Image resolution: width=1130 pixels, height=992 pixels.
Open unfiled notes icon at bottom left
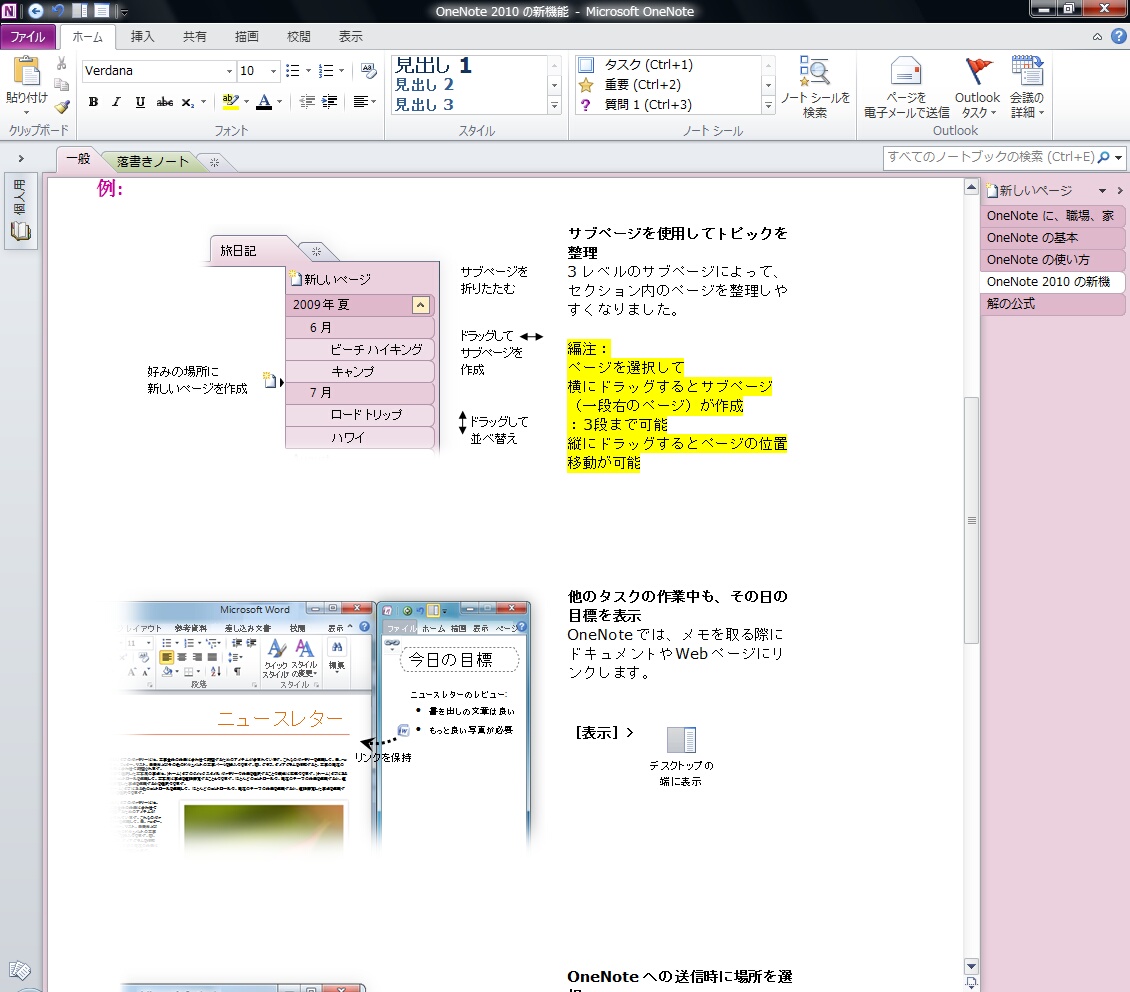(19, 970)
